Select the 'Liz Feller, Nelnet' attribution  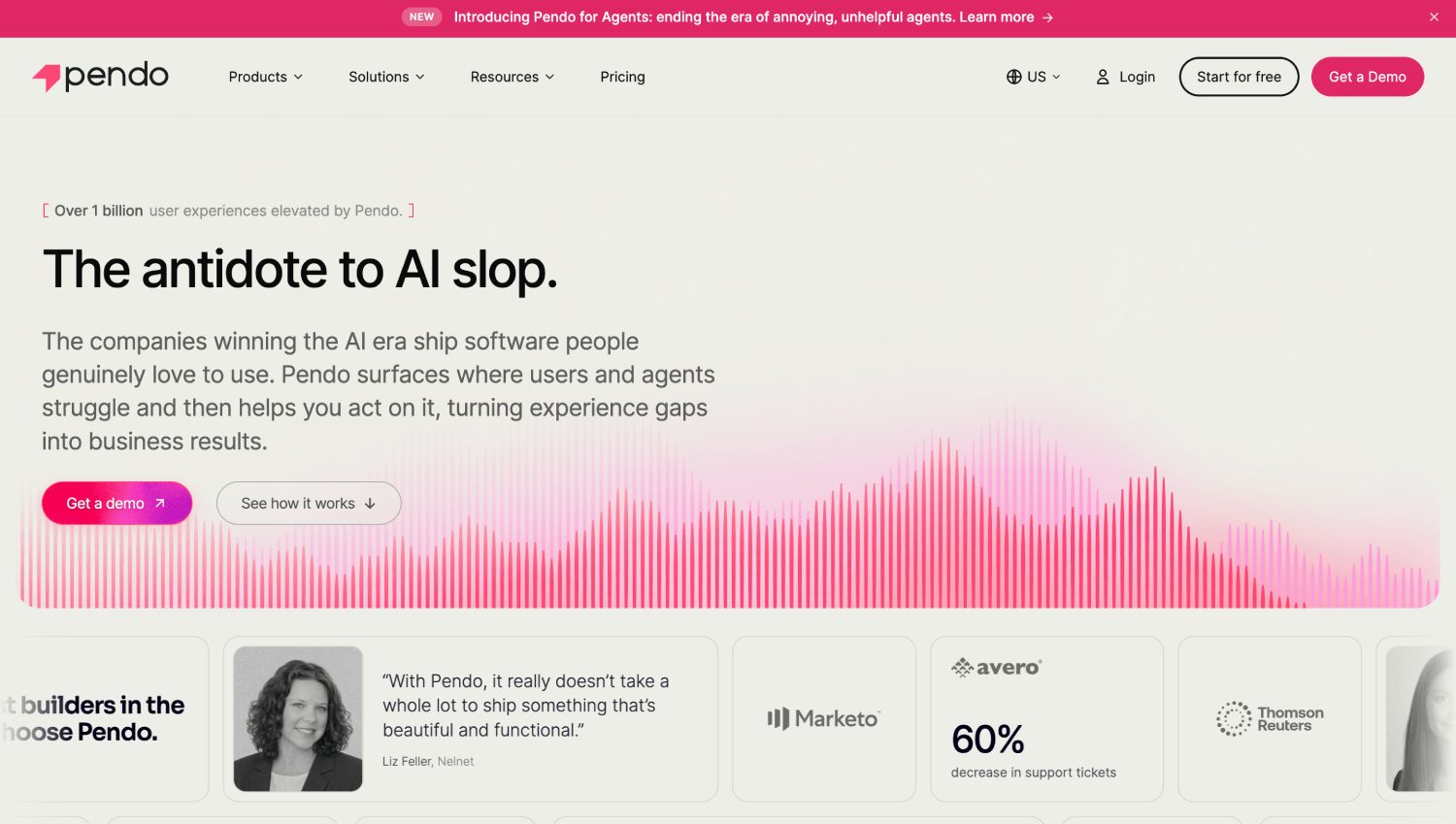[x=428, y=762]
